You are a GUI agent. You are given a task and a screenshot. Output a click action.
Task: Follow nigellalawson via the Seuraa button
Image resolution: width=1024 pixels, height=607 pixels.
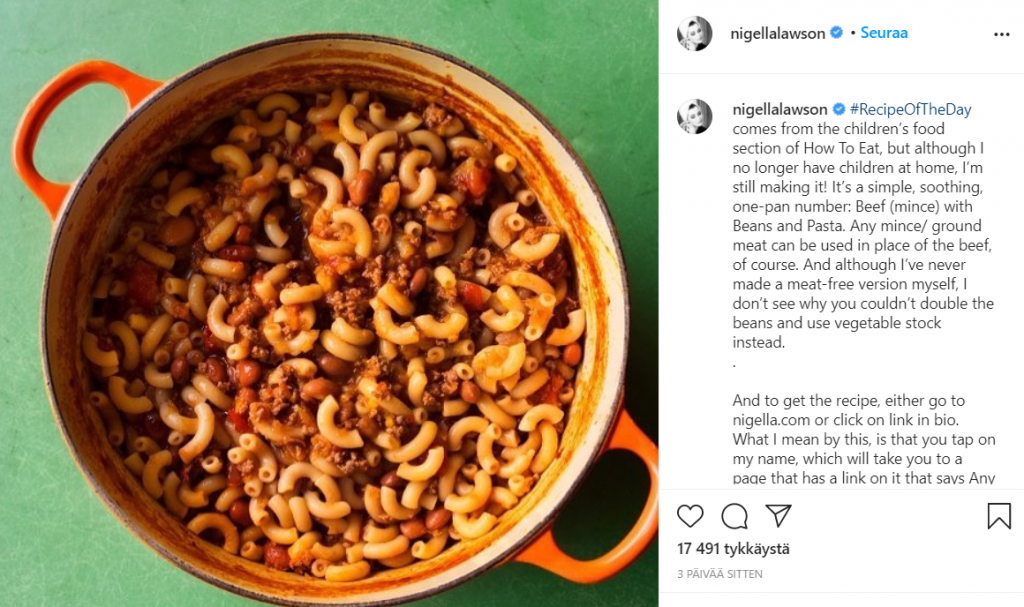tap(884, 33)
